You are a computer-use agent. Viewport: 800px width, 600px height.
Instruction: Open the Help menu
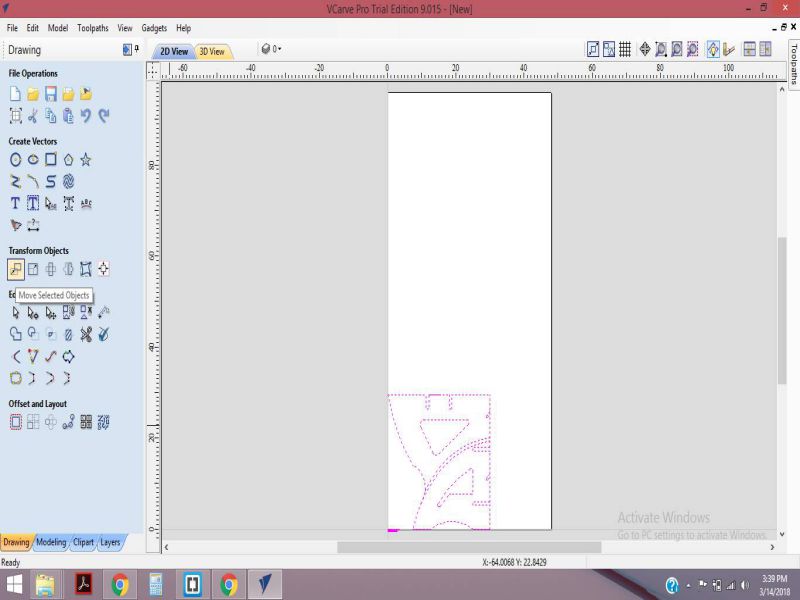click(x=184, y=28)
